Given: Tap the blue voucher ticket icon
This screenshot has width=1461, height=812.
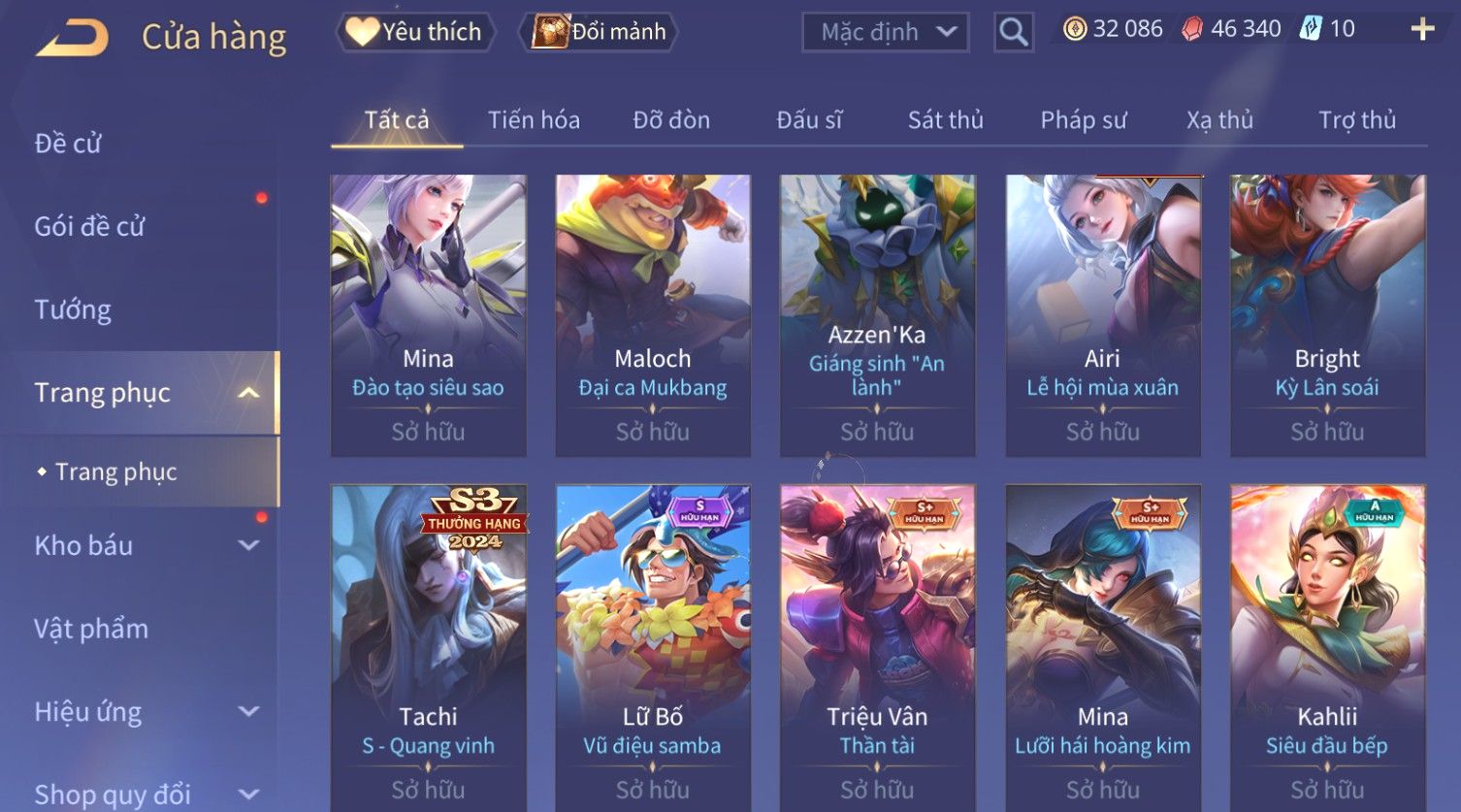Looking at the screenshot, I should pos(1311,29).
